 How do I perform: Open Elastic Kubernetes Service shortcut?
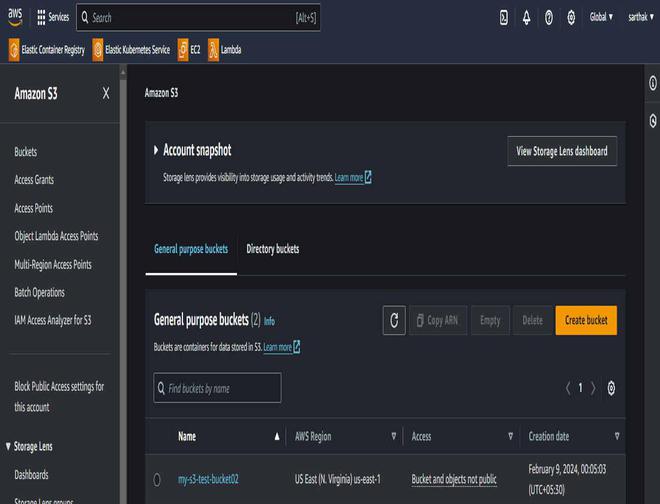coord(131,50)
